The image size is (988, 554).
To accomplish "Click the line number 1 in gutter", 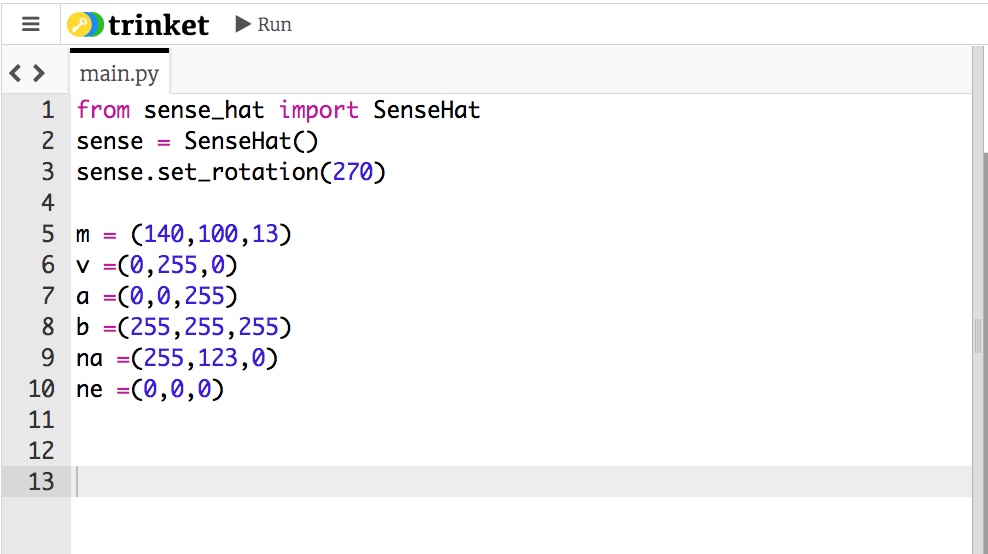I will 47,110.
